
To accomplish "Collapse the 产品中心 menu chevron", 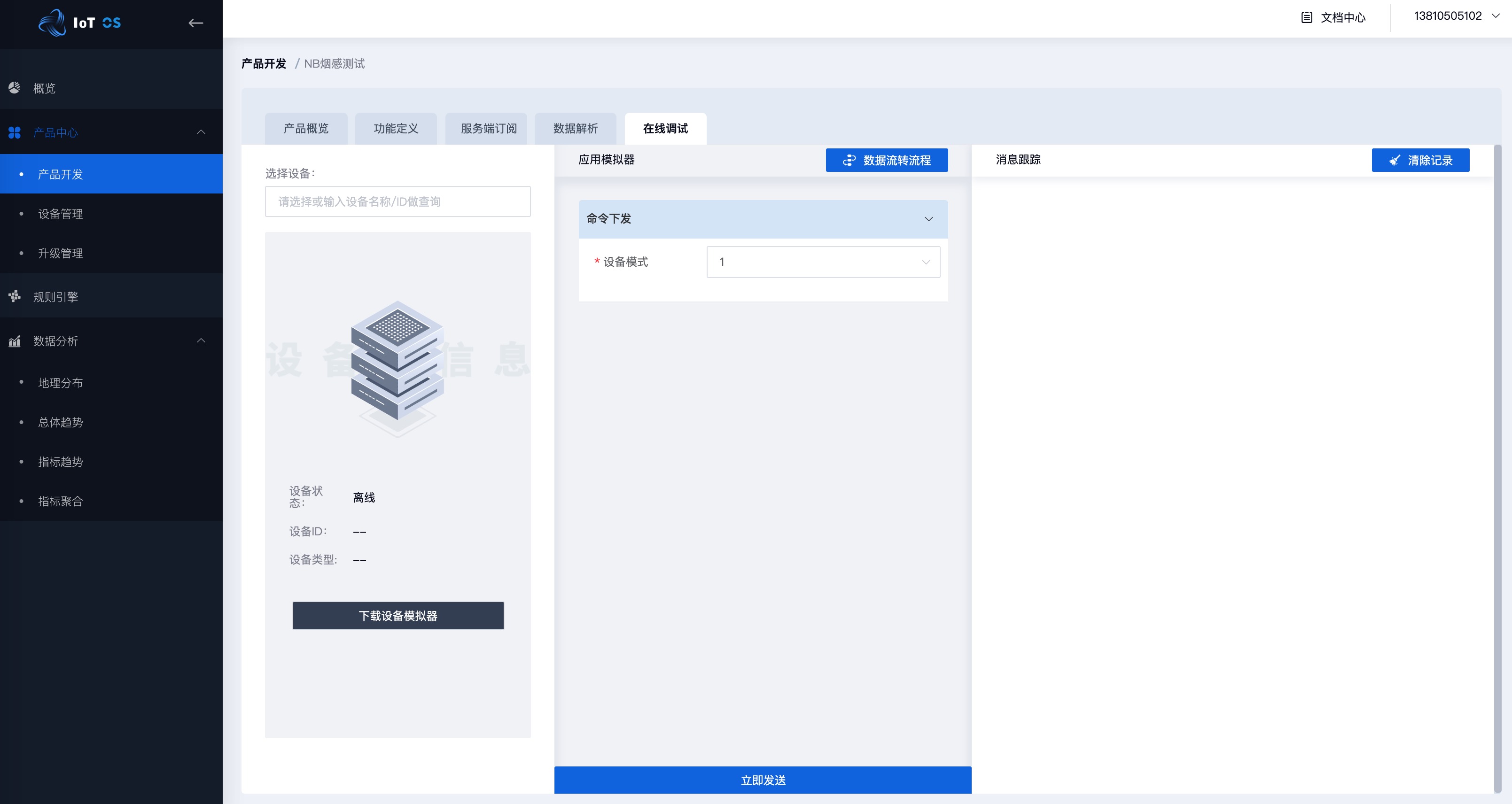I will tap(201, 132).
